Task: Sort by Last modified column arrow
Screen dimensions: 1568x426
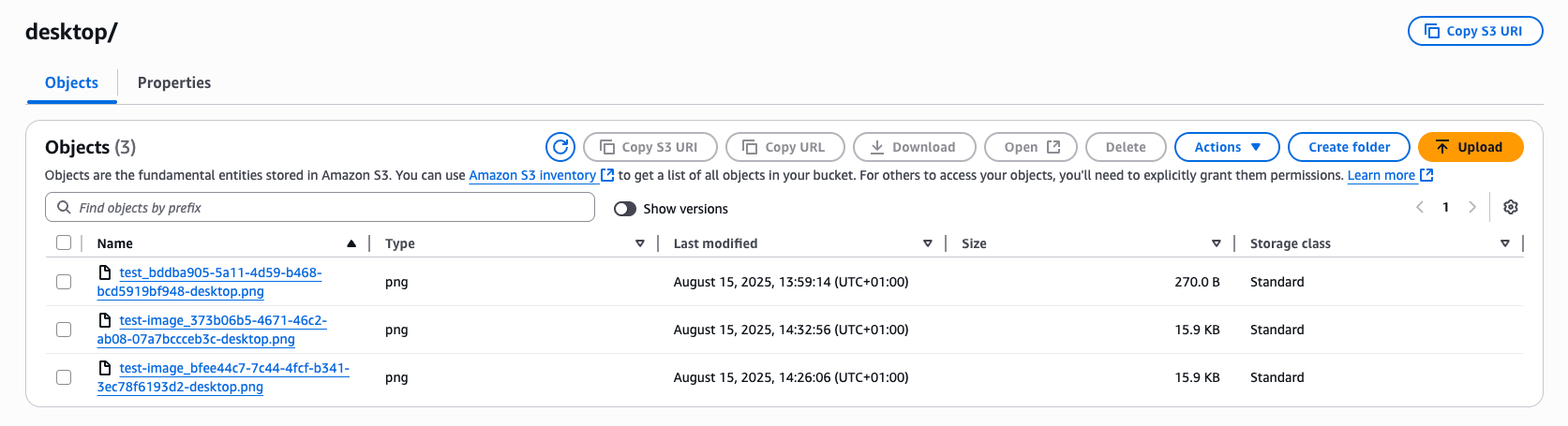Action: click(x=928, y=243)
